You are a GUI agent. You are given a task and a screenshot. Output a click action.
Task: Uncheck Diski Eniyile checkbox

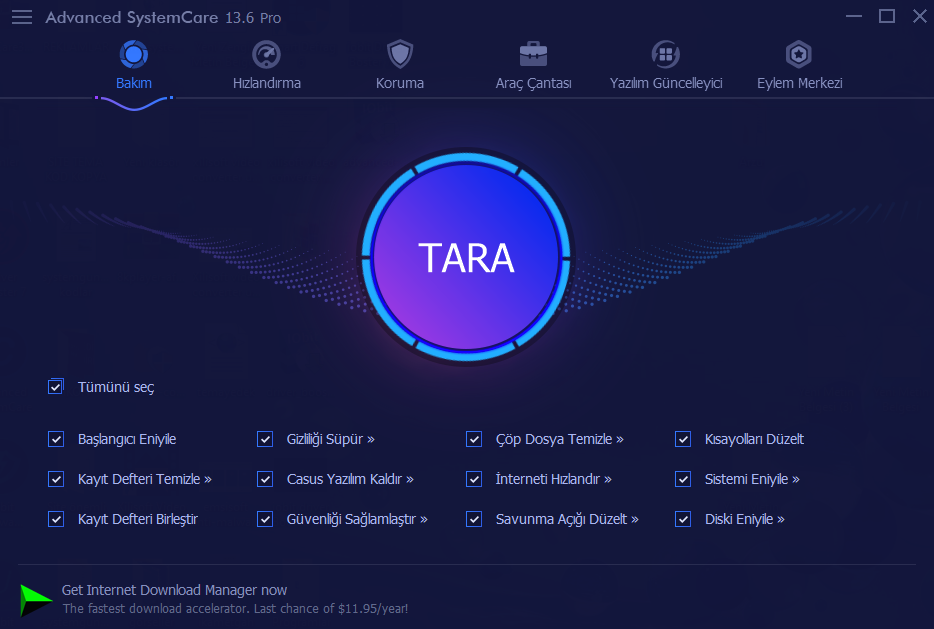pos(683,519)
